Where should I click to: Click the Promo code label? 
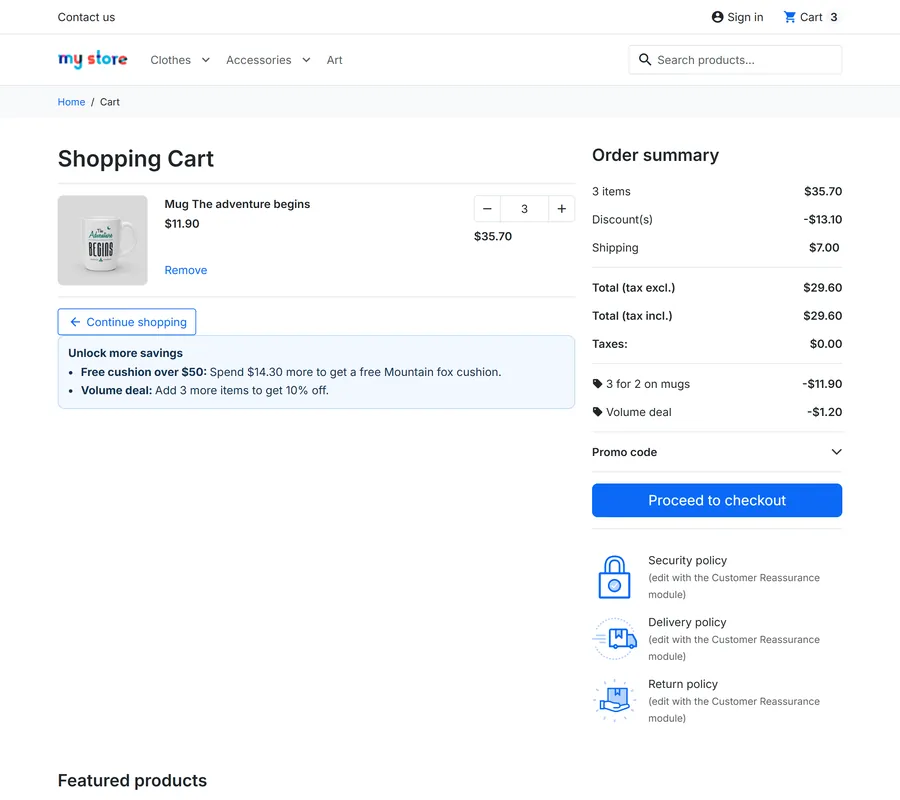click(x=624, y=452)
